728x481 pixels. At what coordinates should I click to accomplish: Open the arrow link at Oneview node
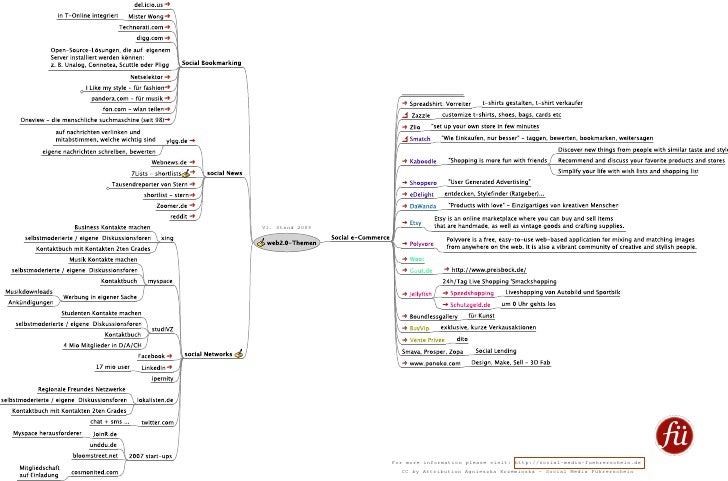(167, 119)
